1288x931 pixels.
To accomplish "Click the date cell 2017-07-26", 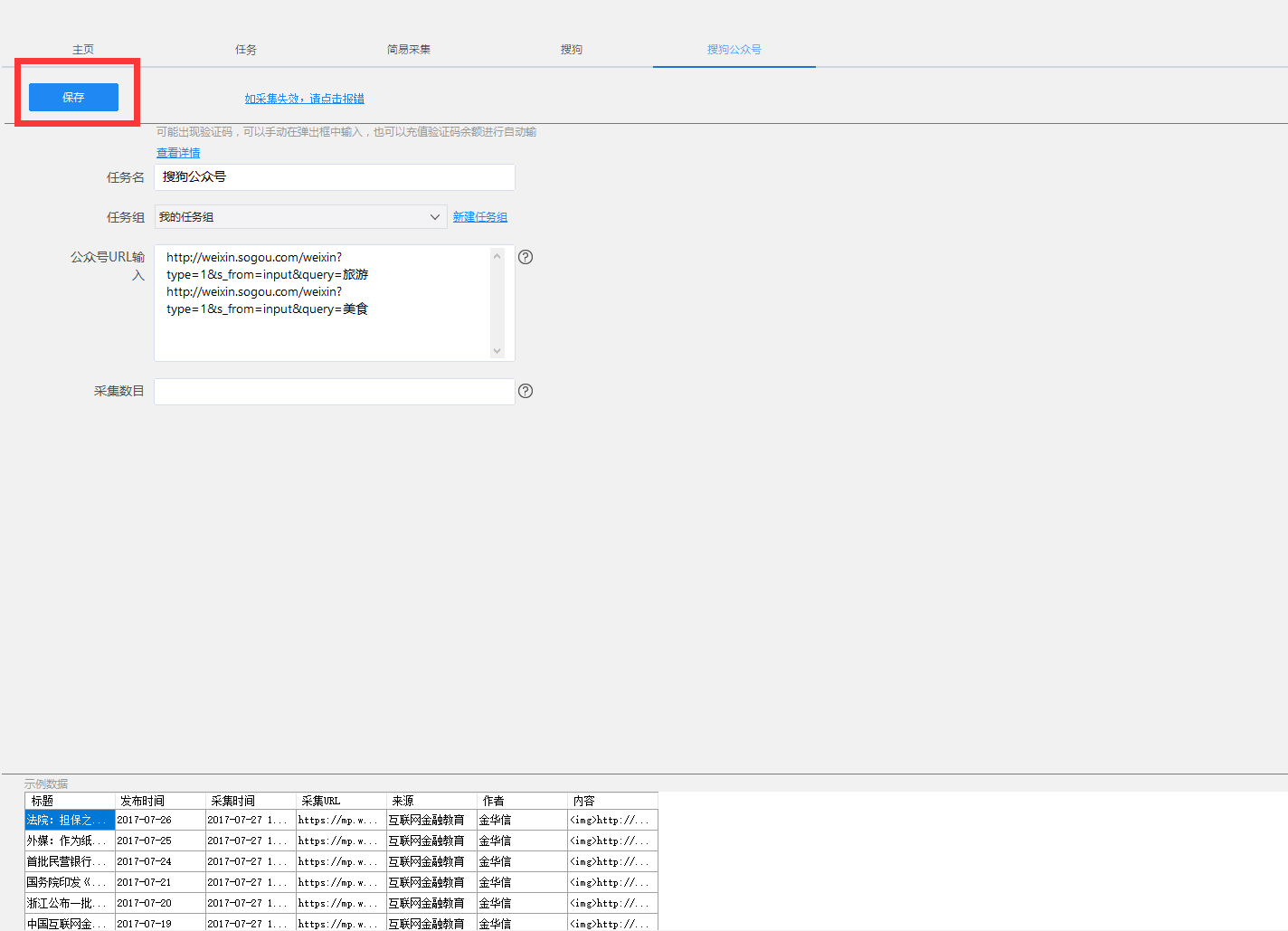I will point(161,820).
